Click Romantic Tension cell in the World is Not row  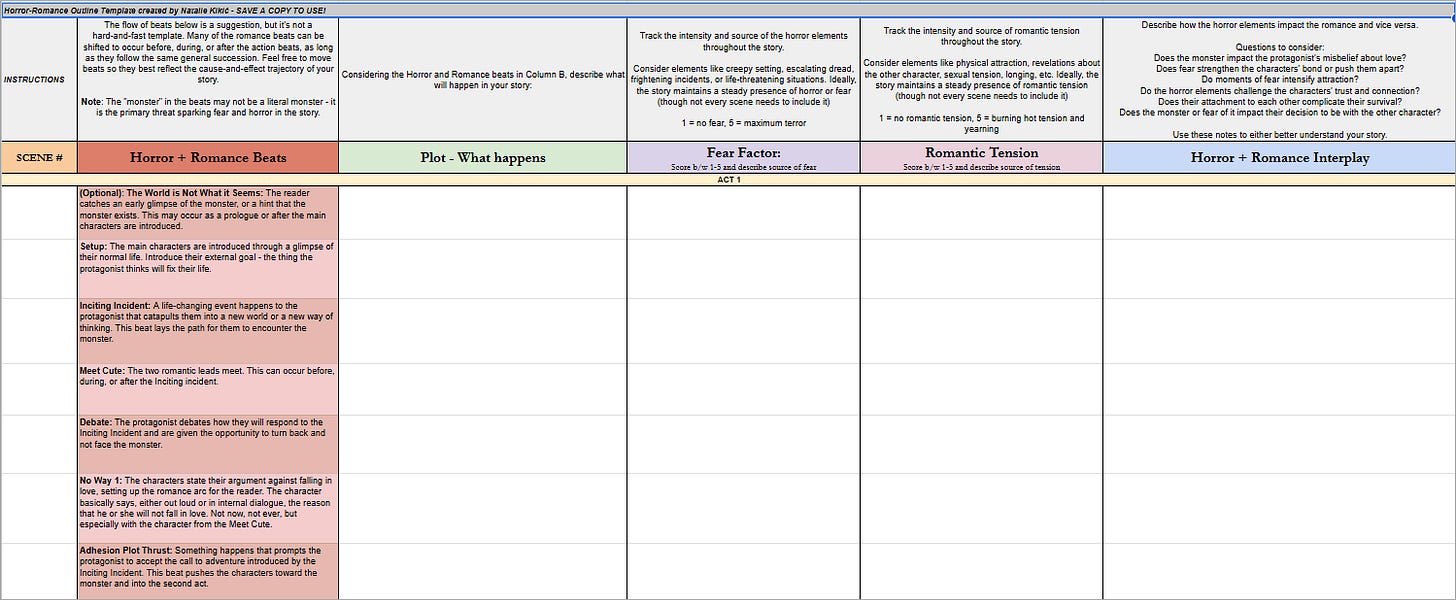(981, 212)
